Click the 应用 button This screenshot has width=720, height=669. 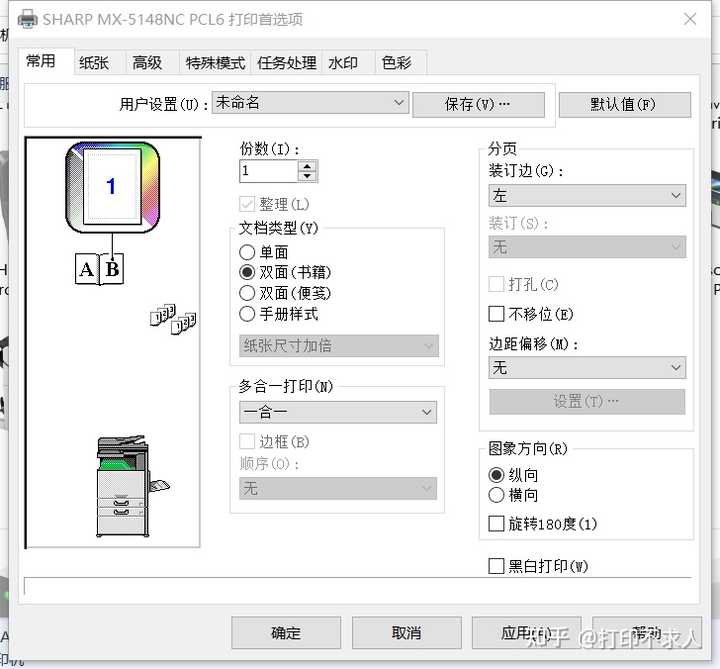click(x=527, y=633)
